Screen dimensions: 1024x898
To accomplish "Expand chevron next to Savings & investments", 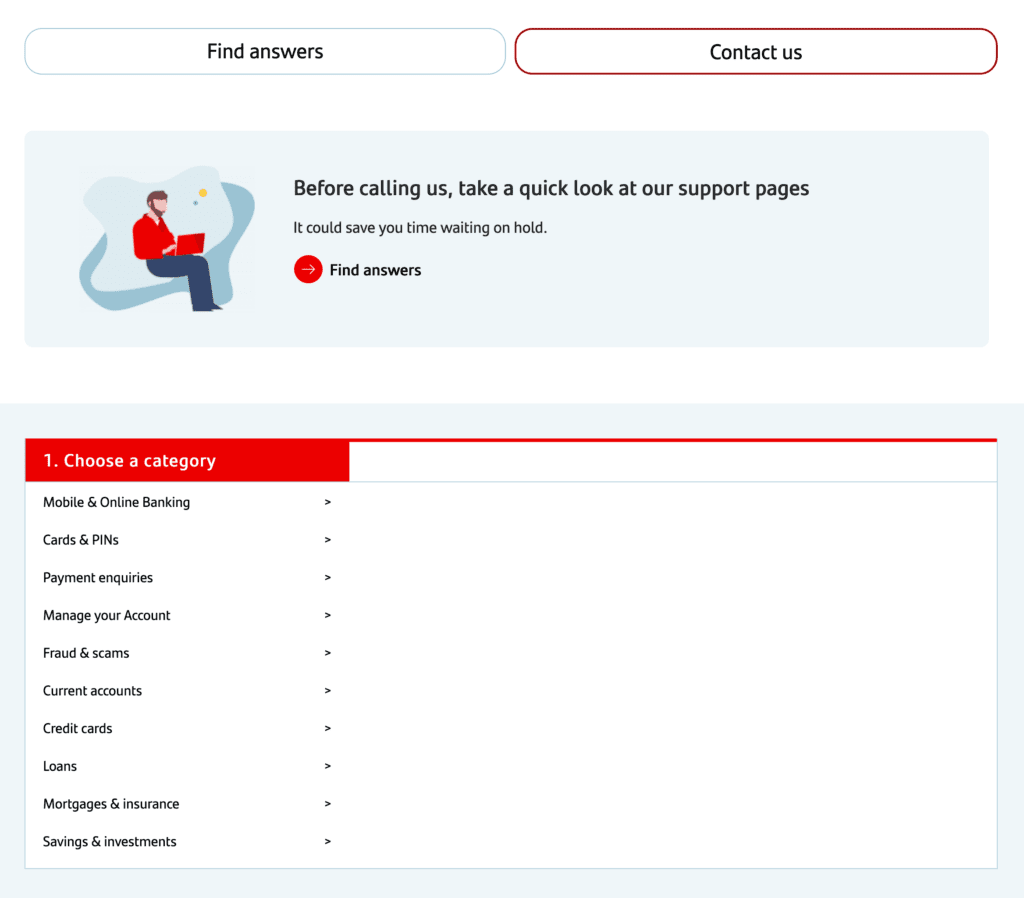I will (x=328, y=842).
